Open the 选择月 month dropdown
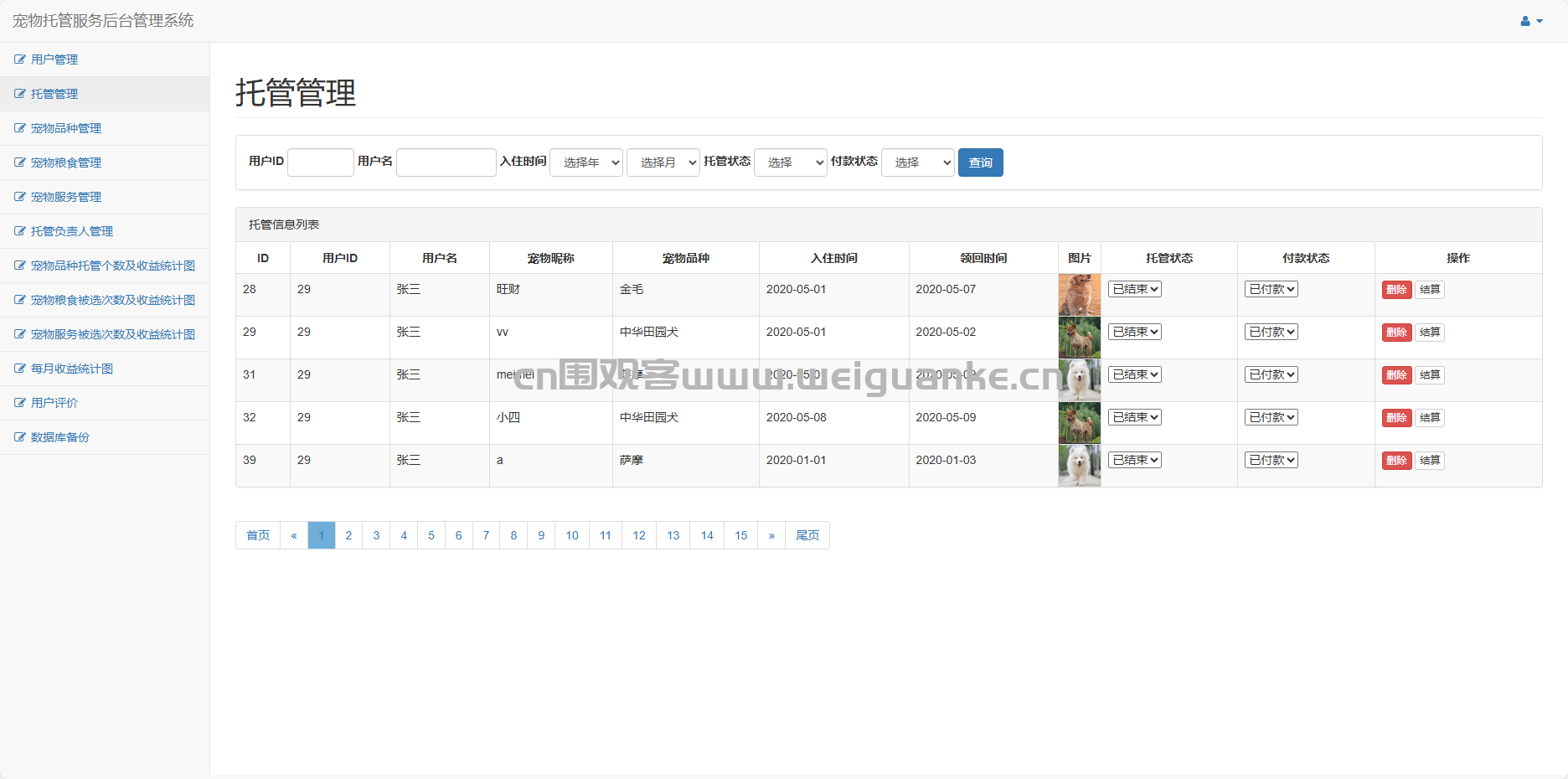Viewport: 1568px width, 779px height. click(663, 163)
